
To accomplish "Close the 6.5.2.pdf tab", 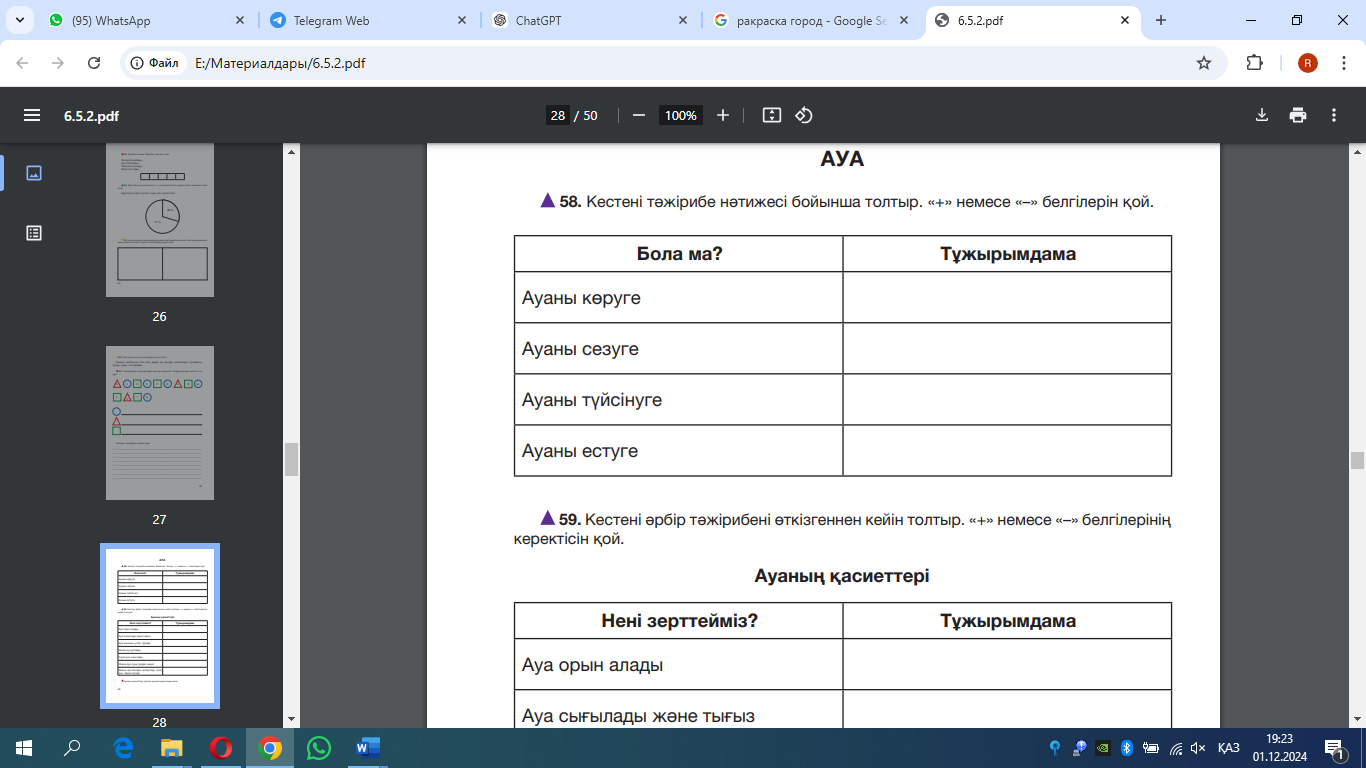I will tap(1125, 20).
